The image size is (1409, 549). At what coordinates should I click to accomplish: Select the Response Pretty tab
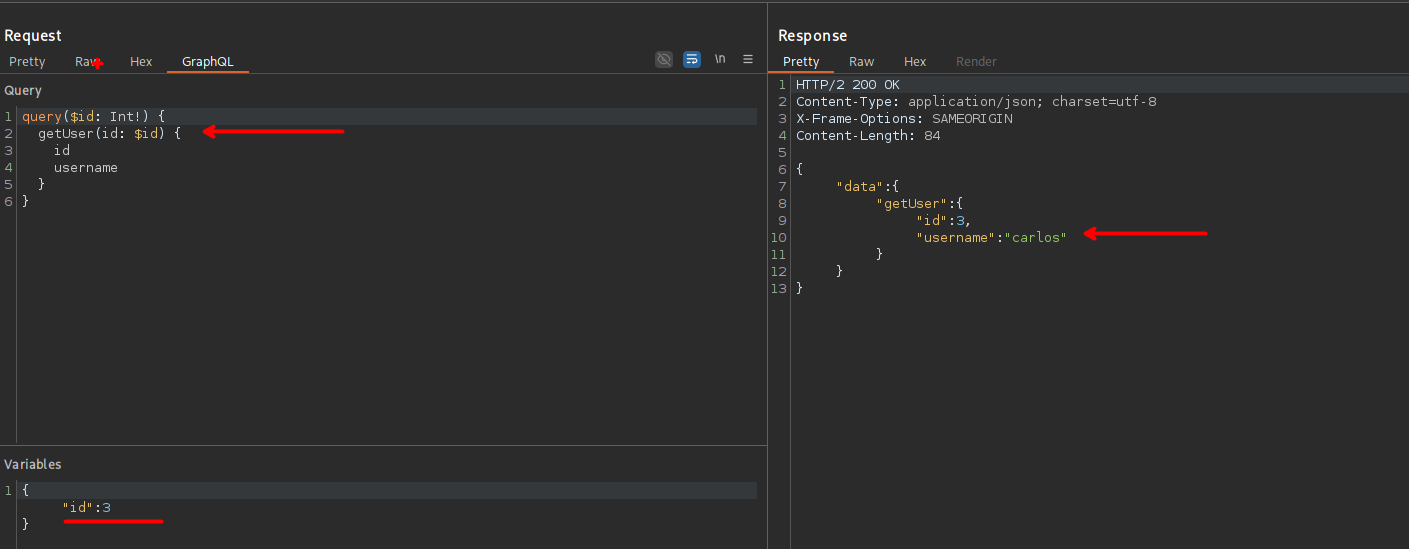[x=801, y=62]
